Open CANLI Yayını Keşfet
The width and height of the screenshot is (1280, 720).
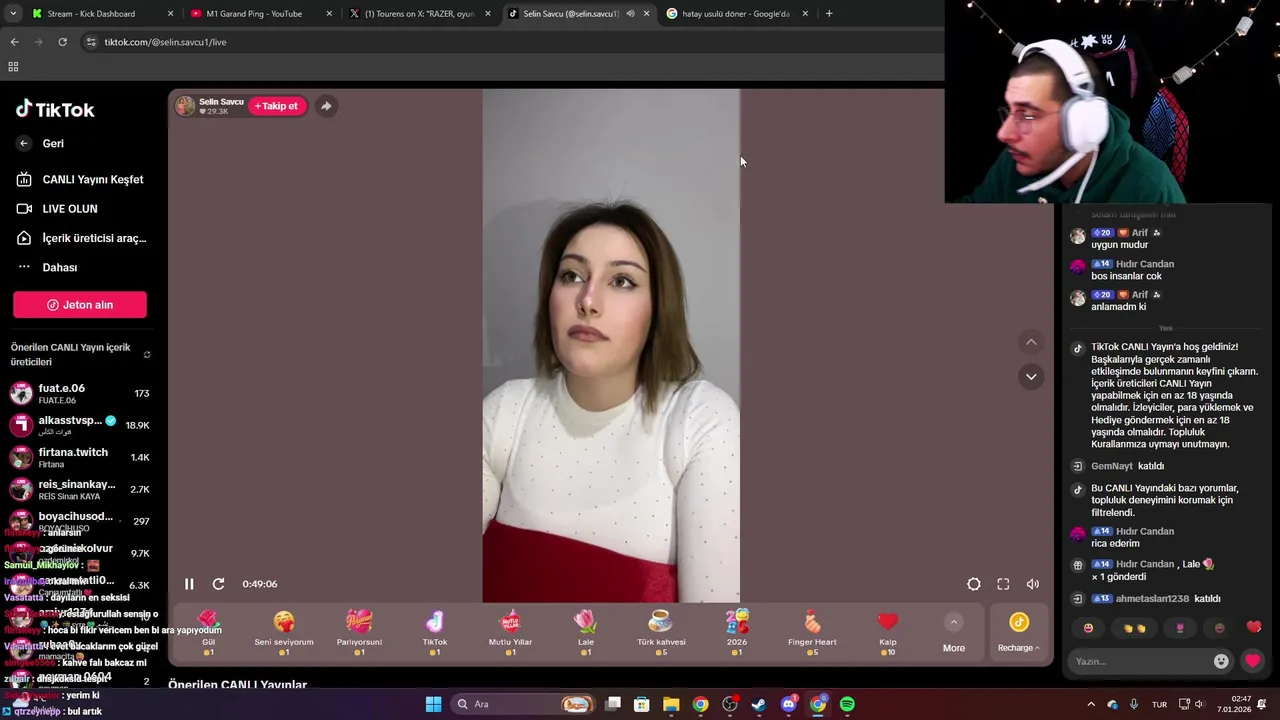coord(80,180)
